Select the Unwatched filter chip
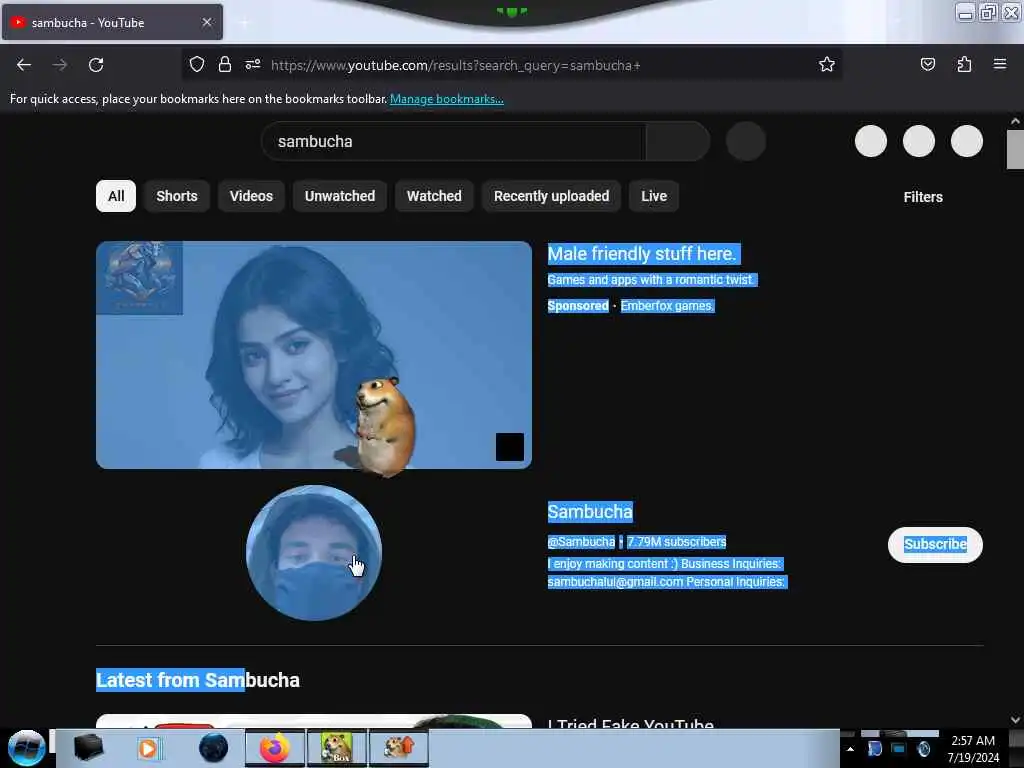Viewport: 1024px width, 768px height. coord(340,196)
